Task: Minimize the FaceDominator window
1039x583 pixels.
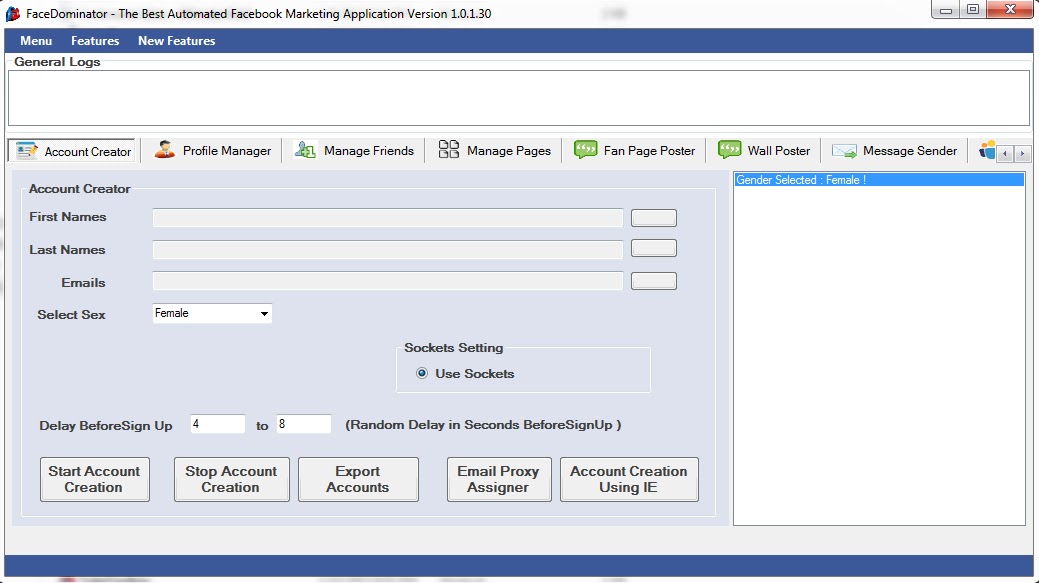Action: [x=946, y=10]
